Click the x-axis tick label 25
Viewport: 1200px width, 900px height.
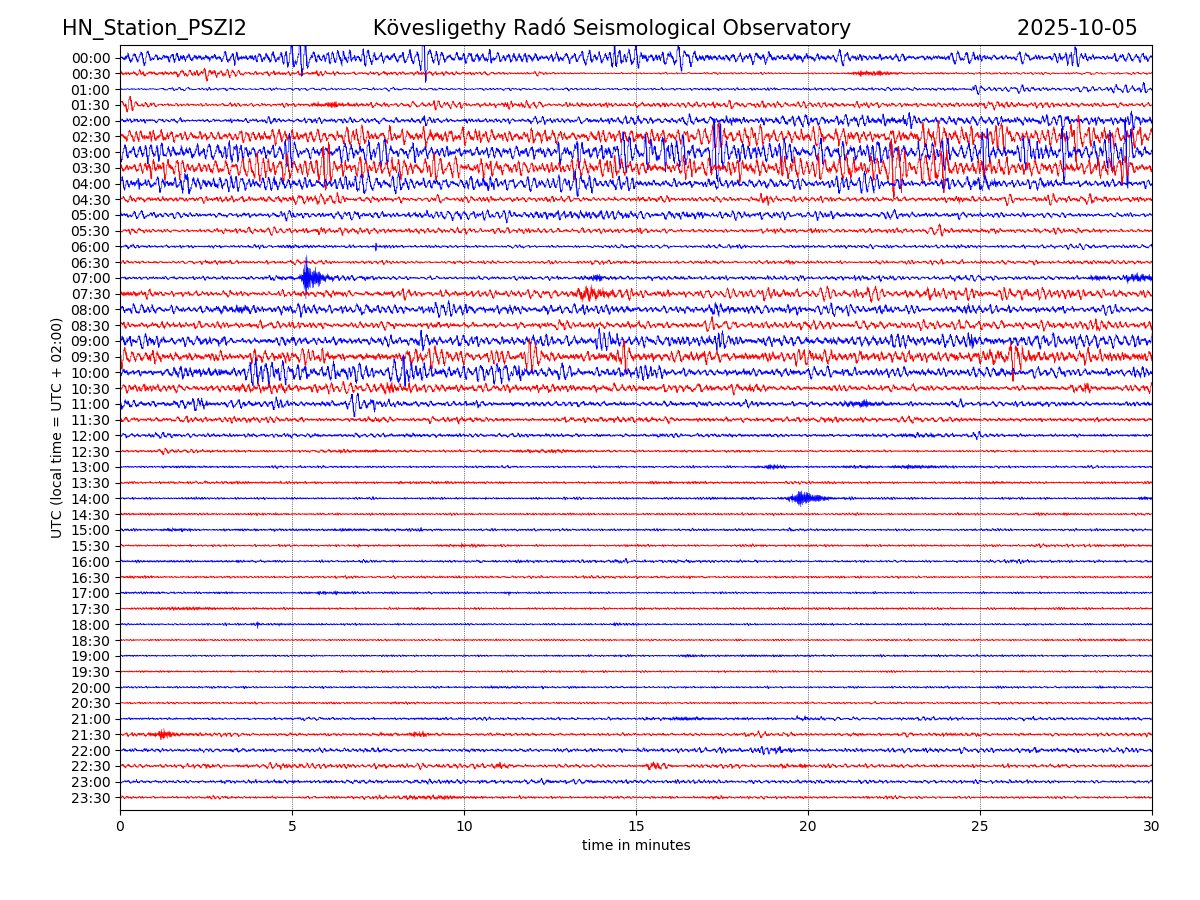[x=980, y=827]
